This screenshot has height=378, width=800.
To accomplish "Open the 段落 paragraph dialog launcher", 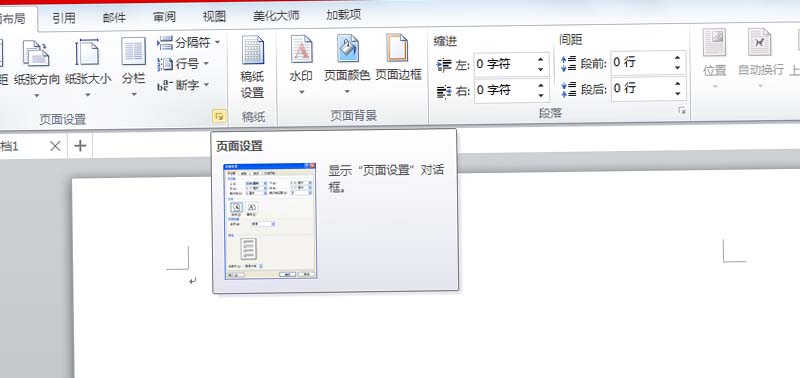I will [682, 111].
